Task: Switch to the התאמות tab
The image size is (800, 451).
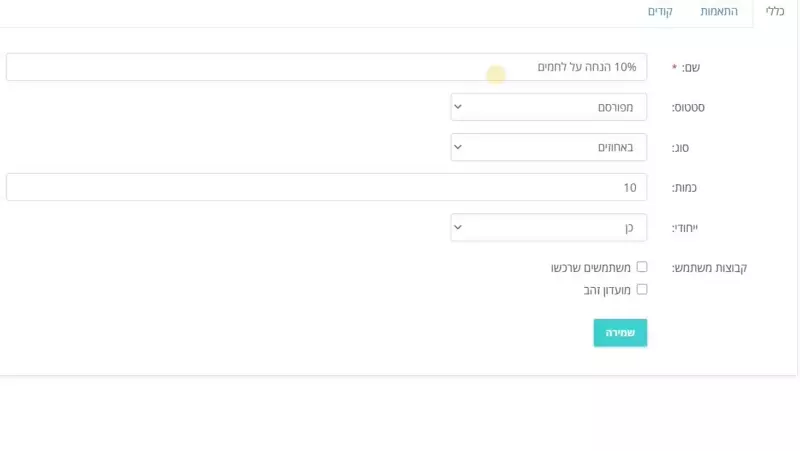Action: click(719, 11)
